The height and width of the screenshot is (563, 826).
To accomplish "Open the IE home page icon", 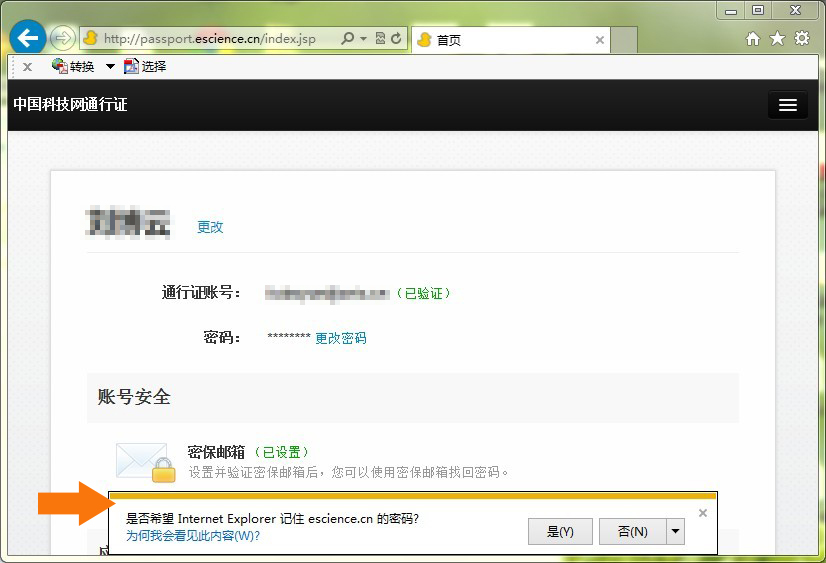I will pos(753,39).
